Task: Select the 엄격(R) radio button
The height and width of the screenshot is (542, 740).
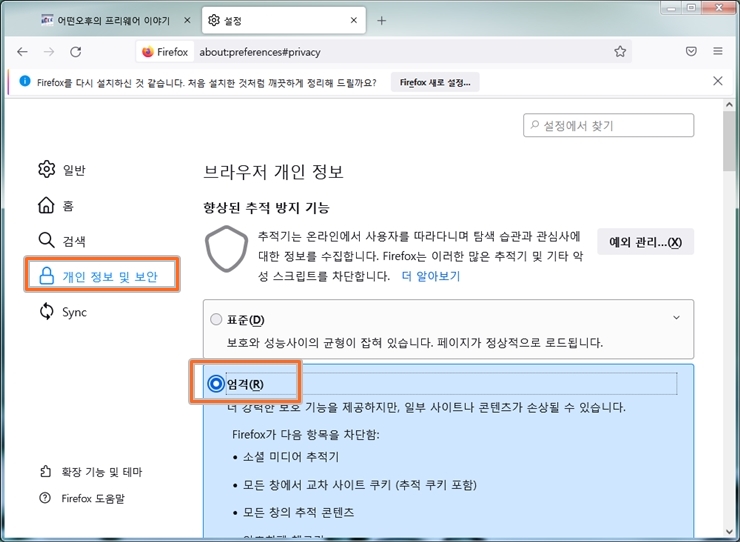Action: [x=216, y=384]
